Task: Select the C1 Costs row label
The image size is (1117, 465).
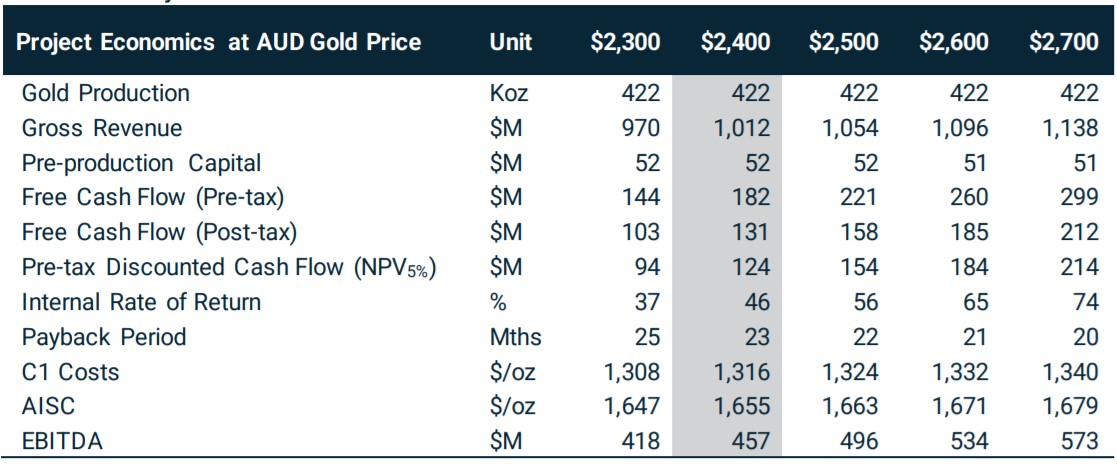Action: (x=71, y=372)
